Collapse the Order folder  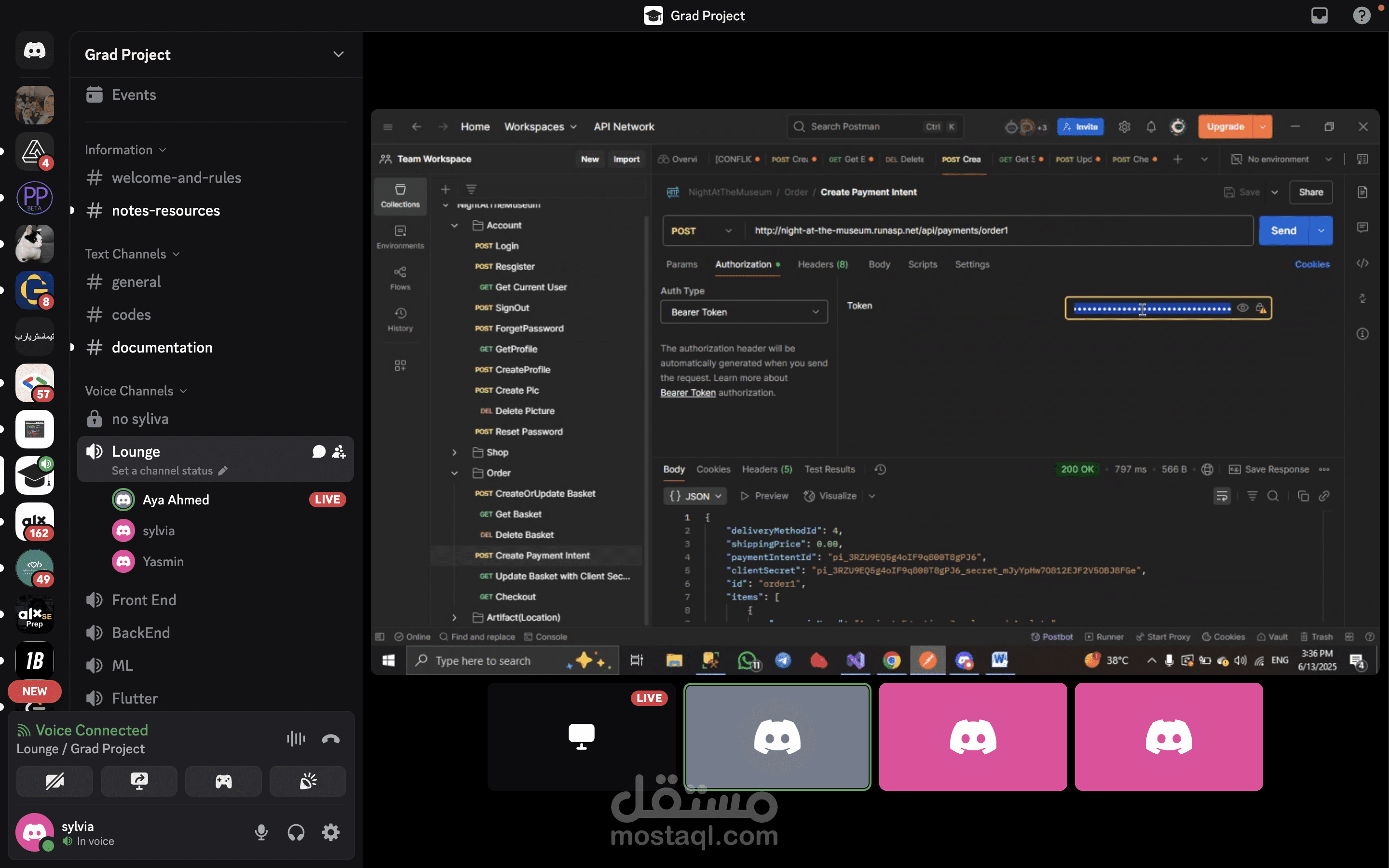[454, 473]
